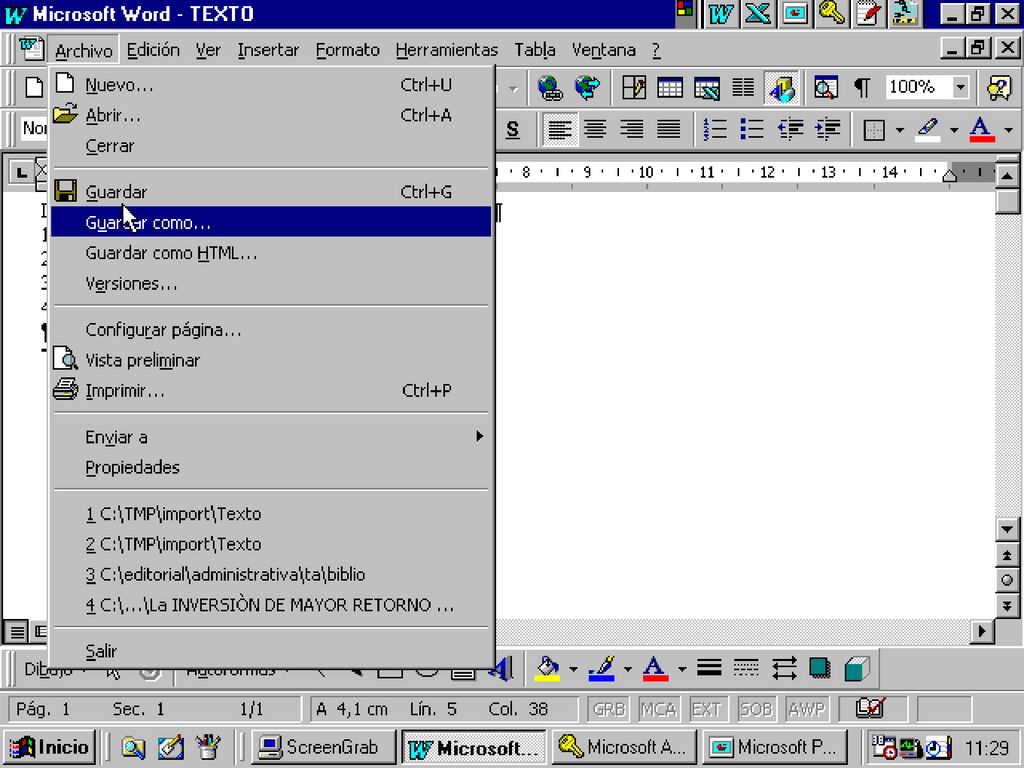Open the formatting font color dropdown arrow
This screenshot has height=768, width=1024.
(x=1008, y=130)
